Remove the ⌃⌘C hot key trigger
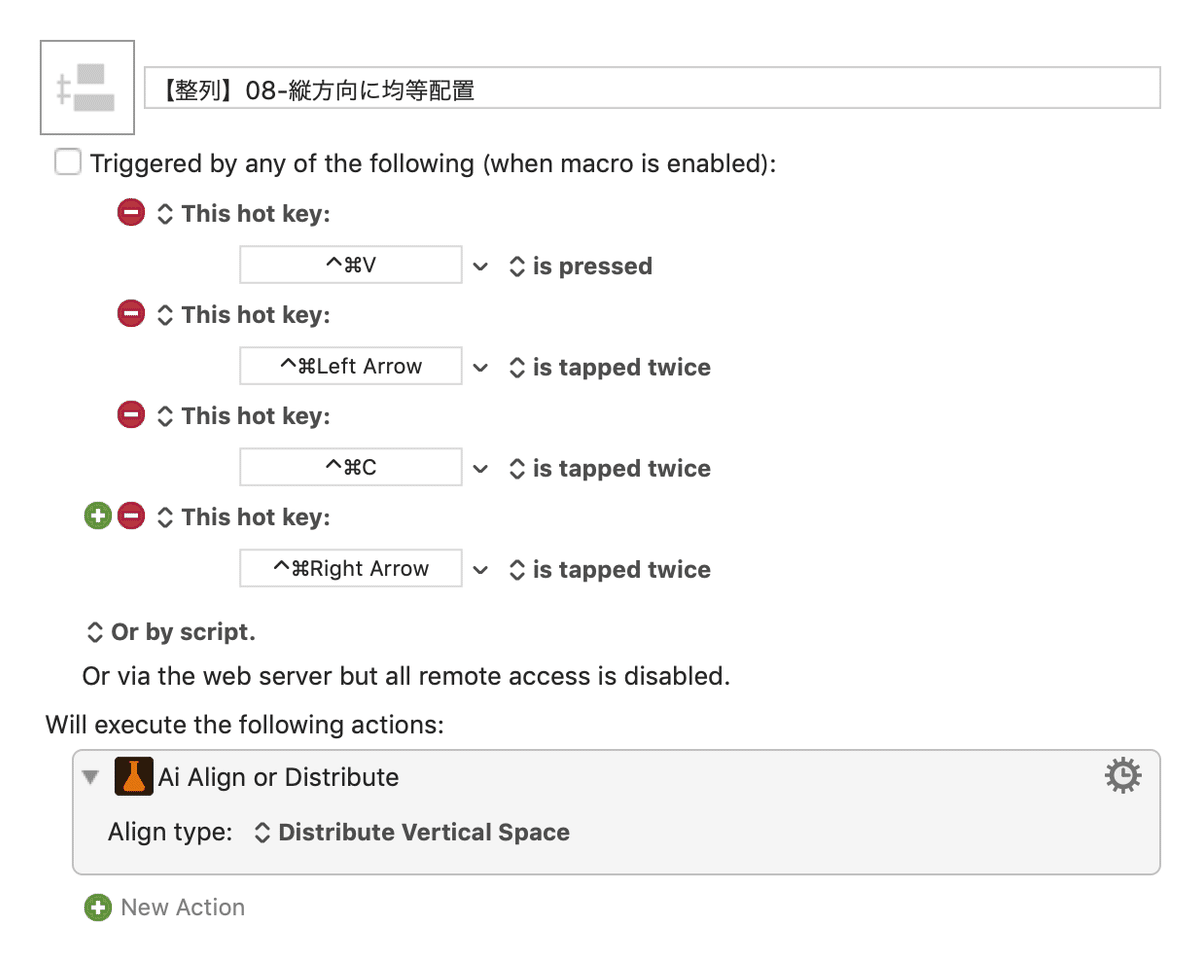Viewport: 1200px width, 961px height. (131, 415)
